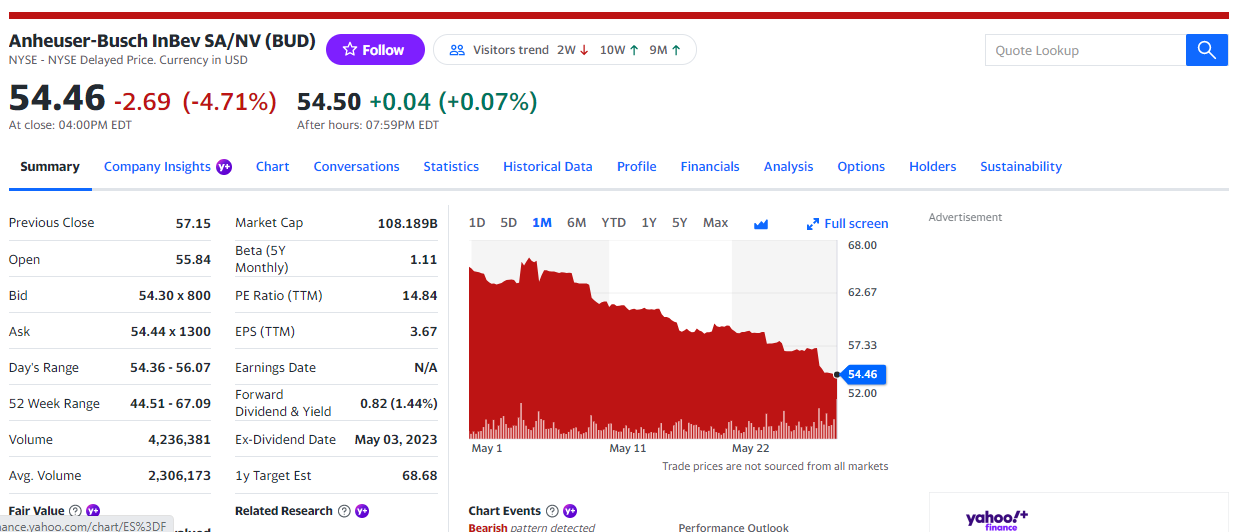1244x532 pixels.
Task: Click the EPS value 3.67
Action: point(424,332)
